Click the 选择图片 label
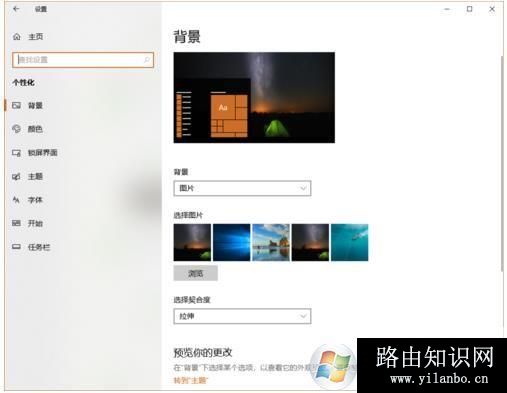 [188, 215]
